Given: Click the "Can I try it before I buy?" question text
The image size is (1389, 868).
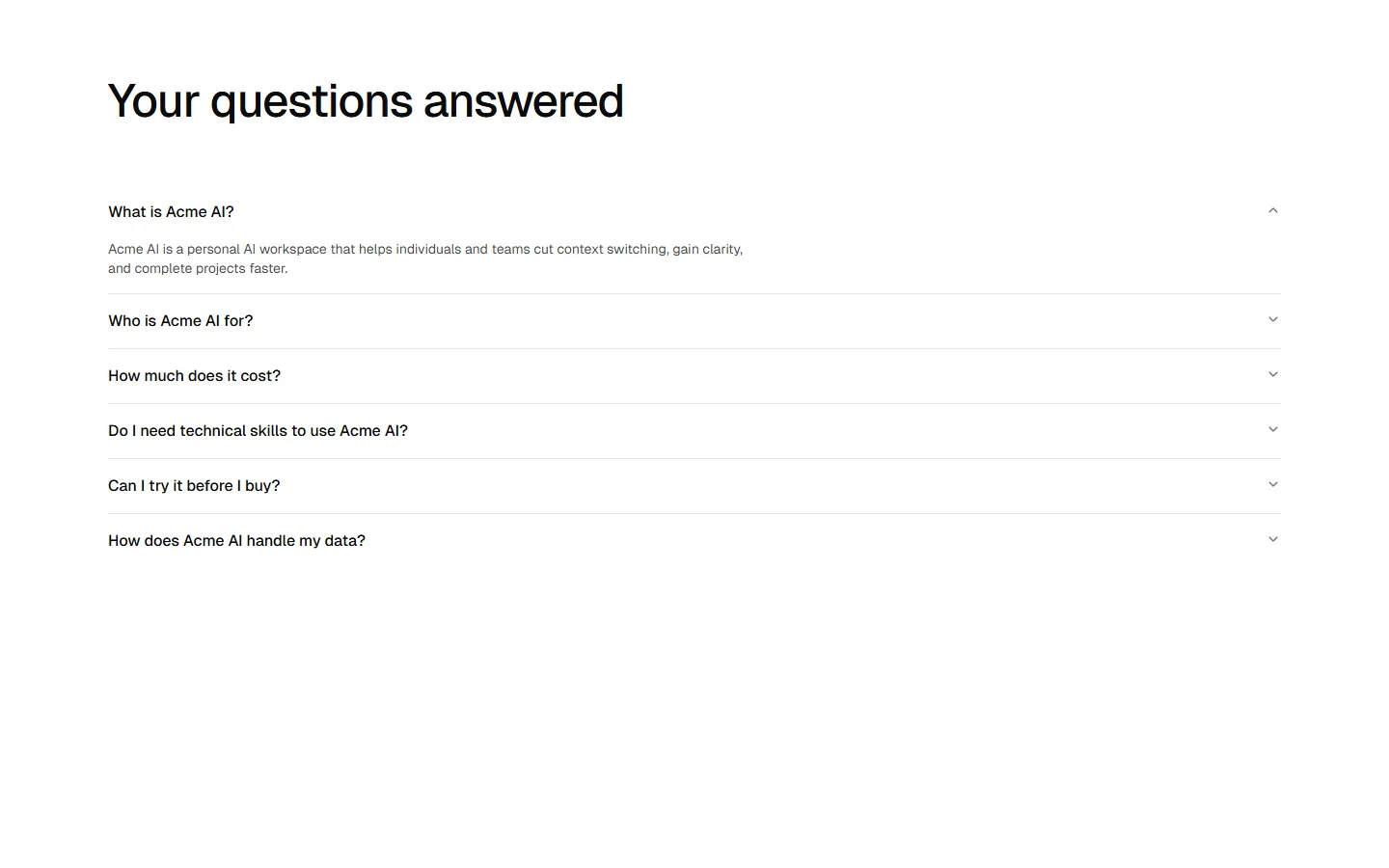Looking at the screenshot, I should (193, 486).
